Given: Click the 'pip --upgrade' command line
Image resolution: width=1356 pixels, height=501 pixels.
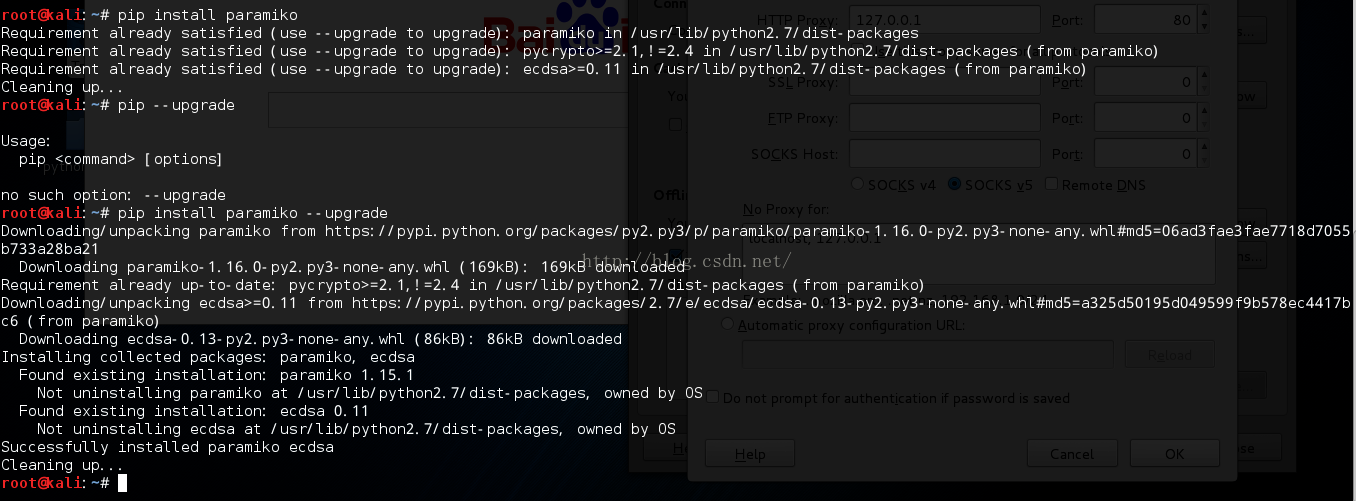Looking at the screenshot, I should coord(176,105).
